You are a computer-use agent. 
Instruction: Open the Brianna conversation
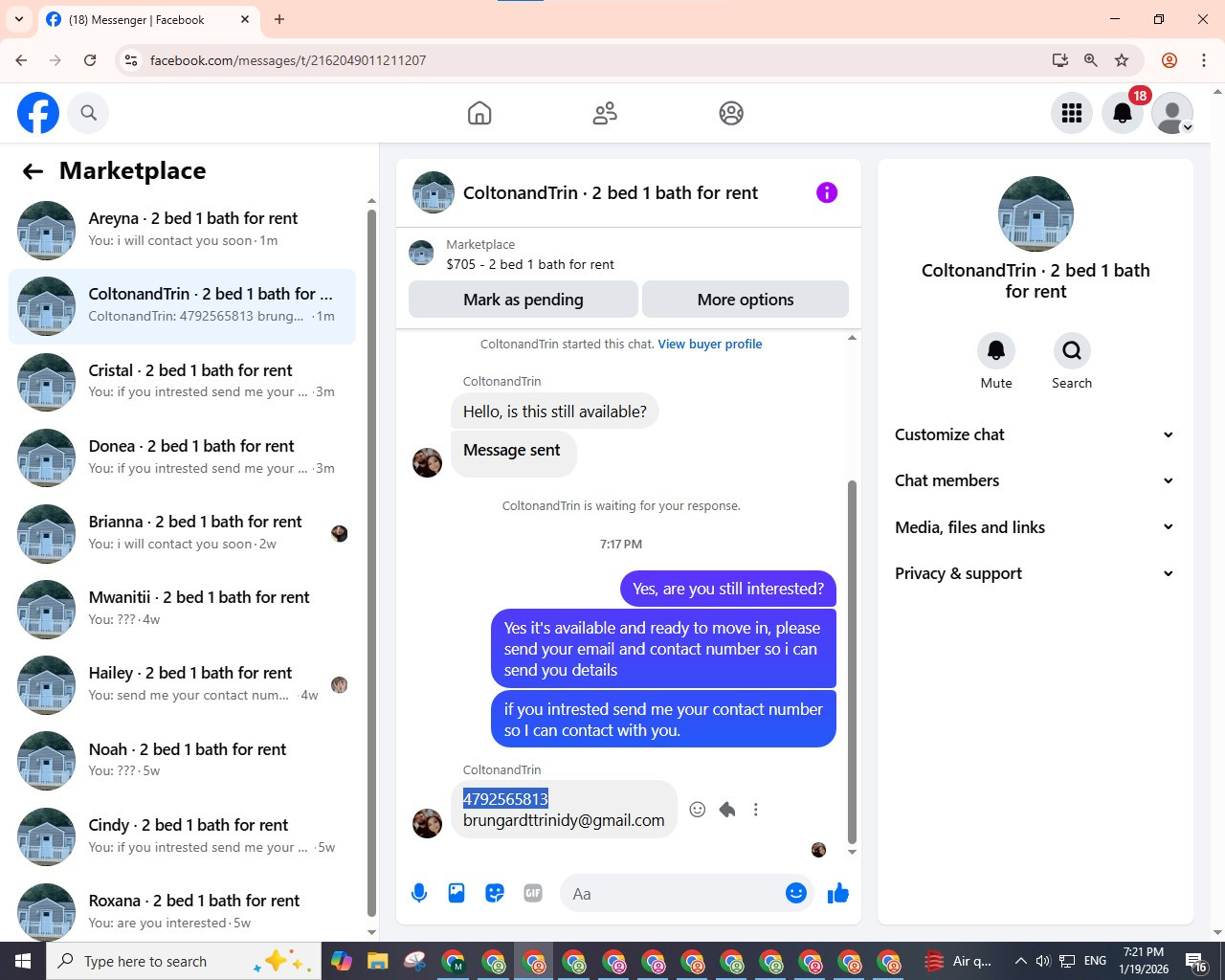182,533
